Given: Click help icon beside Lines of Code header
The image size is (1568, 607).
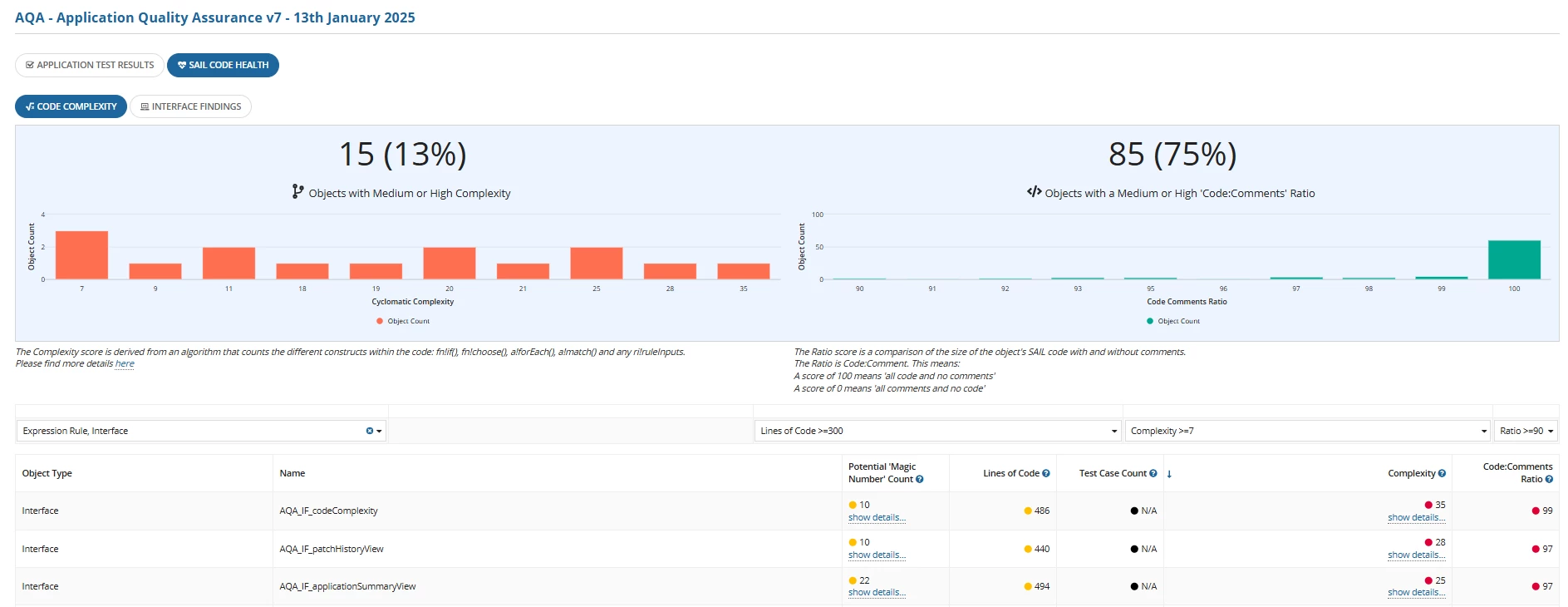Looking at the screenshot, I should [x=1046, y=473].
